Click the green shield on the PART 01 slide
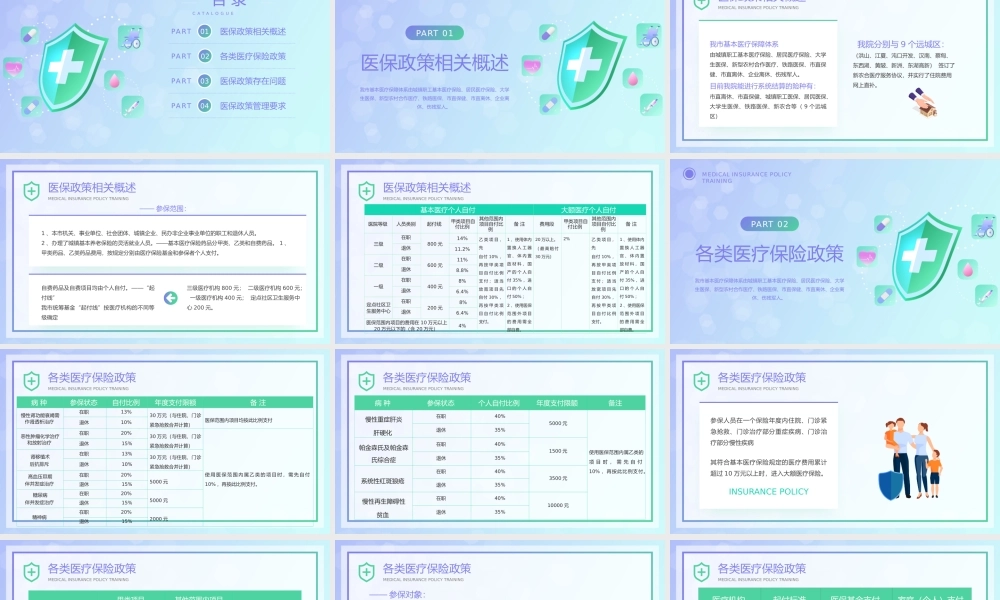This screenshot has height=600, width=1000. tap(591, 66)
